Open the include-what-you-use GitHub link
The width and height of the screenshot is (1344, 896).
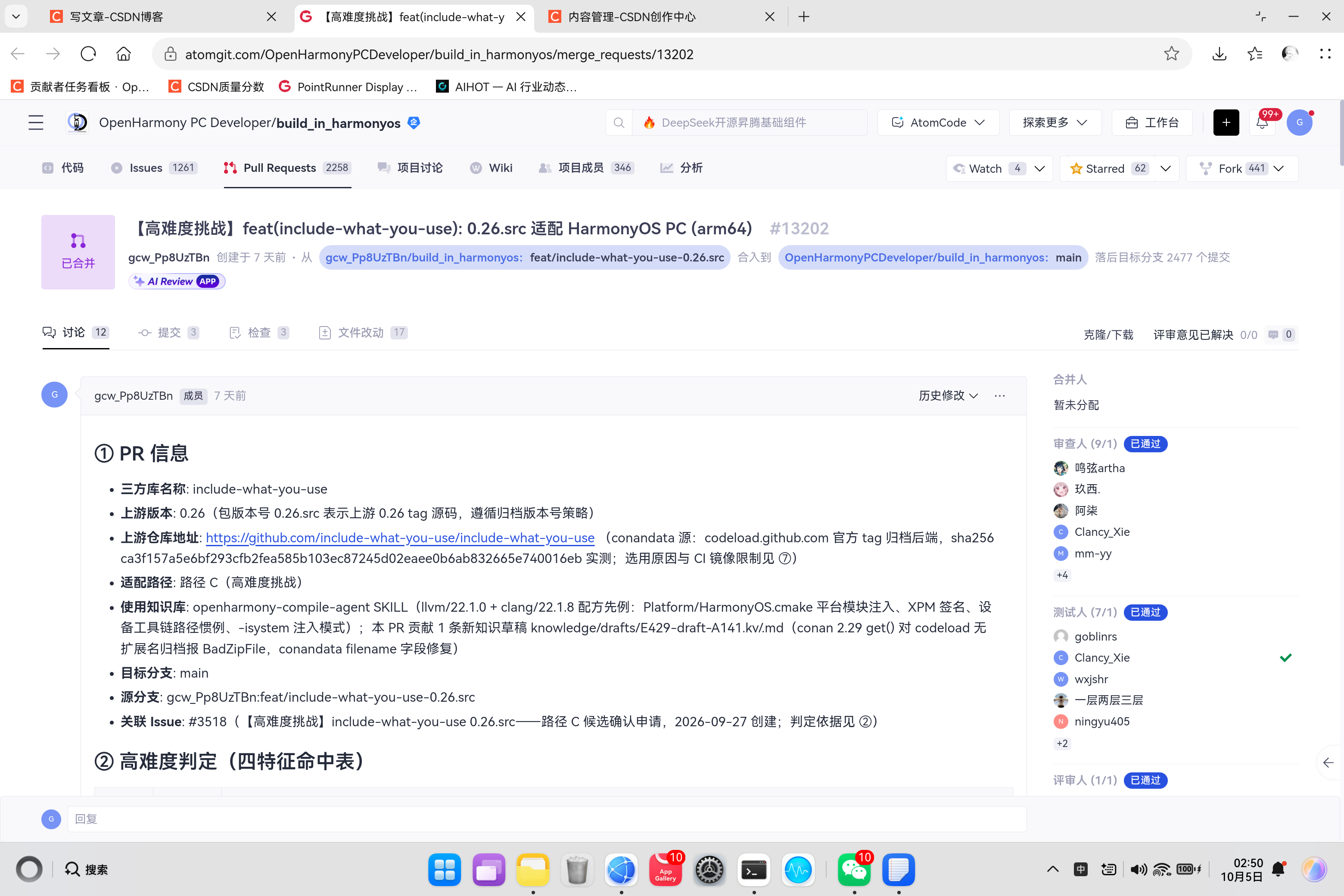pos(400,538)
